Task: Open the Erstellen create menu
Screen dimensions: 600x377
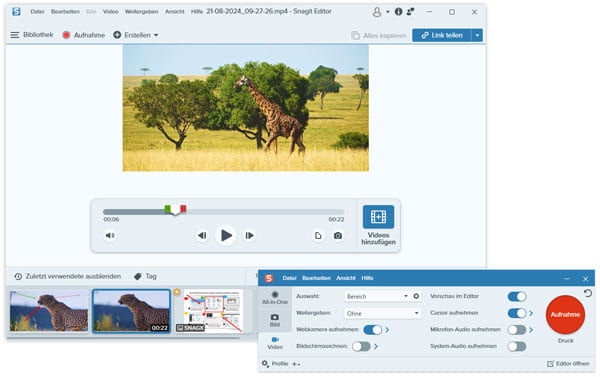Action: [136, 35]
